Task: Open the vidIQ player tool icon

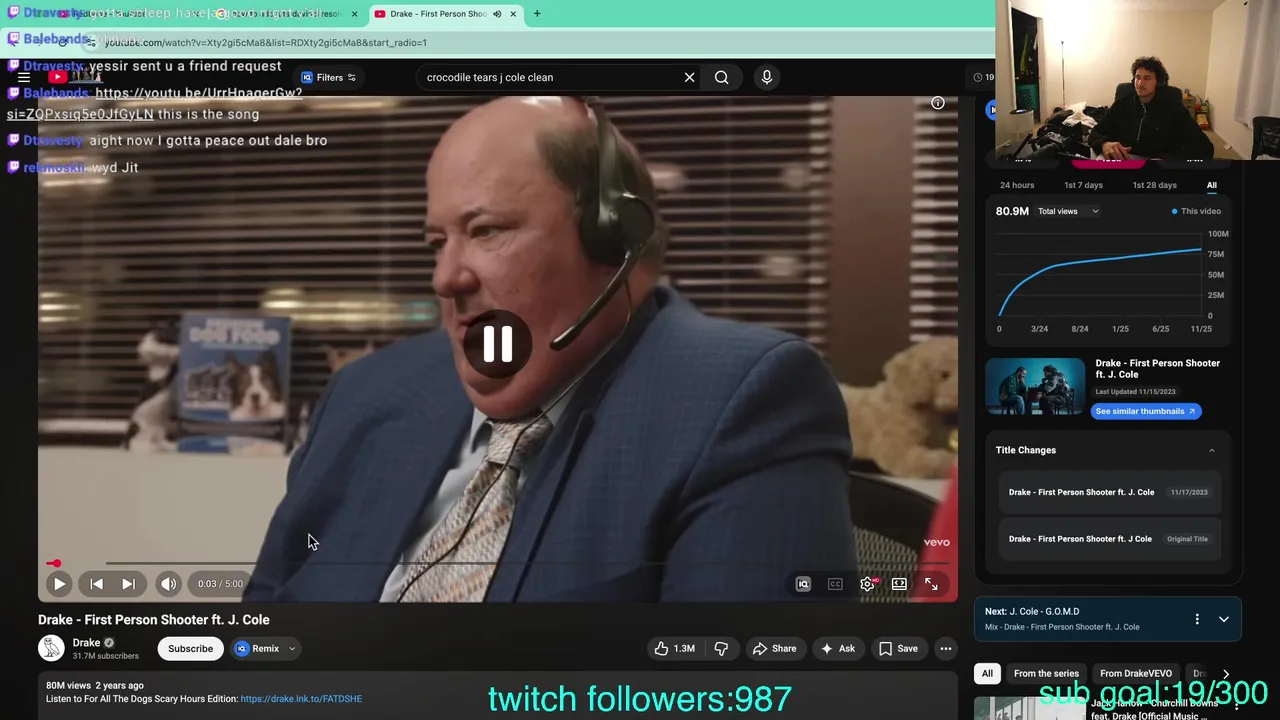Action: click(803, 584)
